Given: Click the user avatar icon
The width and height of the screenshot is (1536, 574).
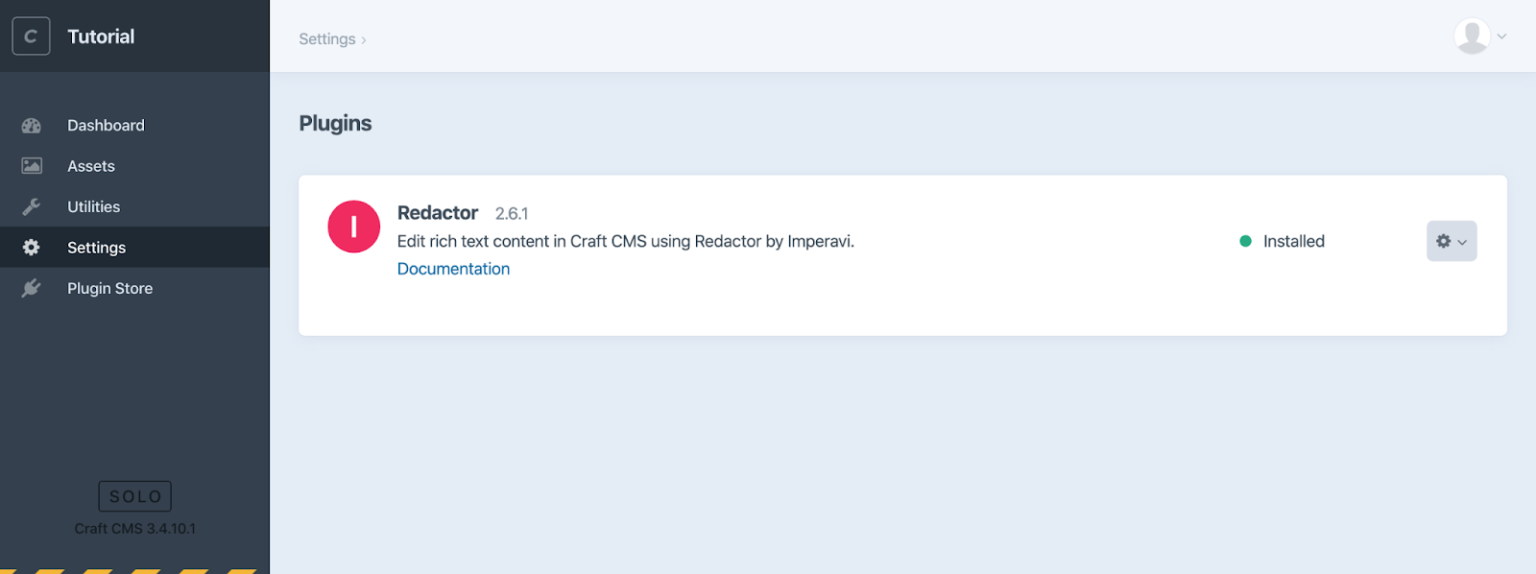Looking at the screenshot, I should click(x=1472, y=36).
